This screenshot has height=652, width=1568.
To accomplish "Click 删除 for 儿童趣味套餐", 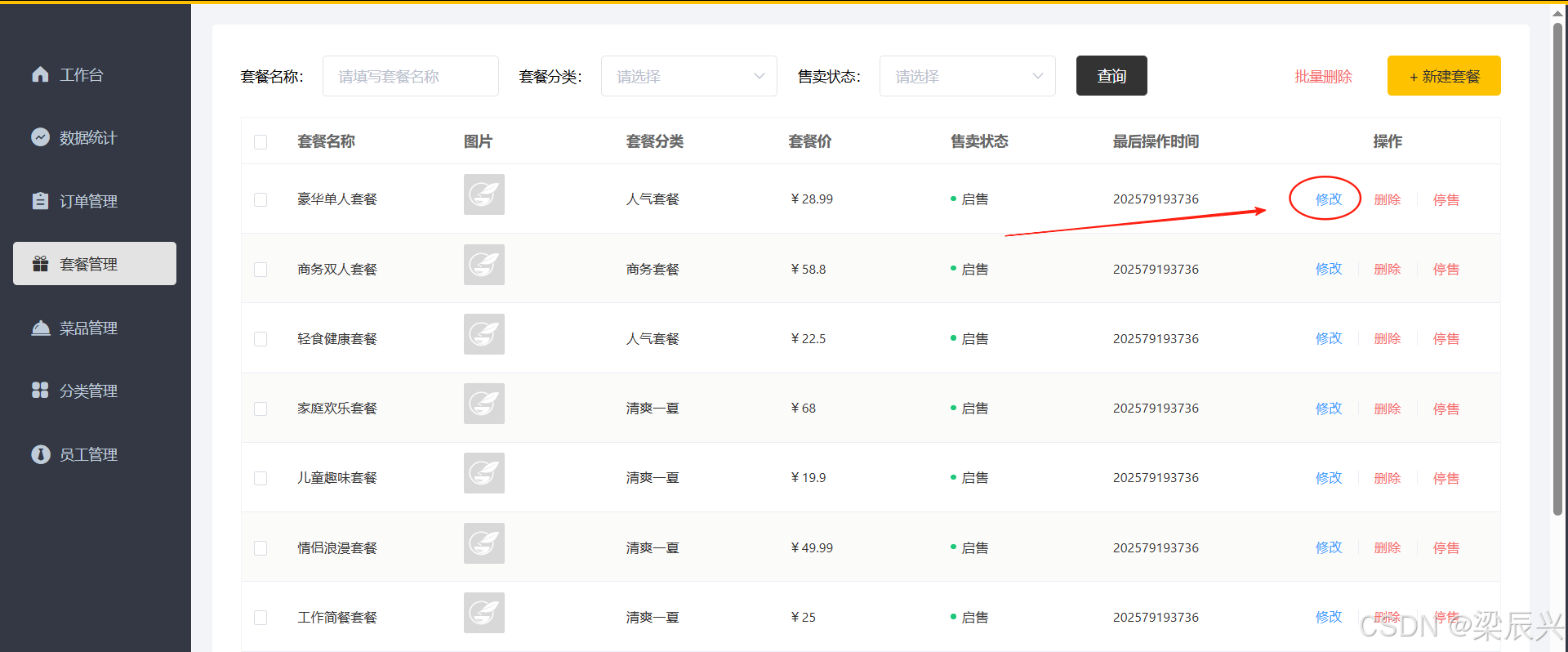I will 1388,478.
